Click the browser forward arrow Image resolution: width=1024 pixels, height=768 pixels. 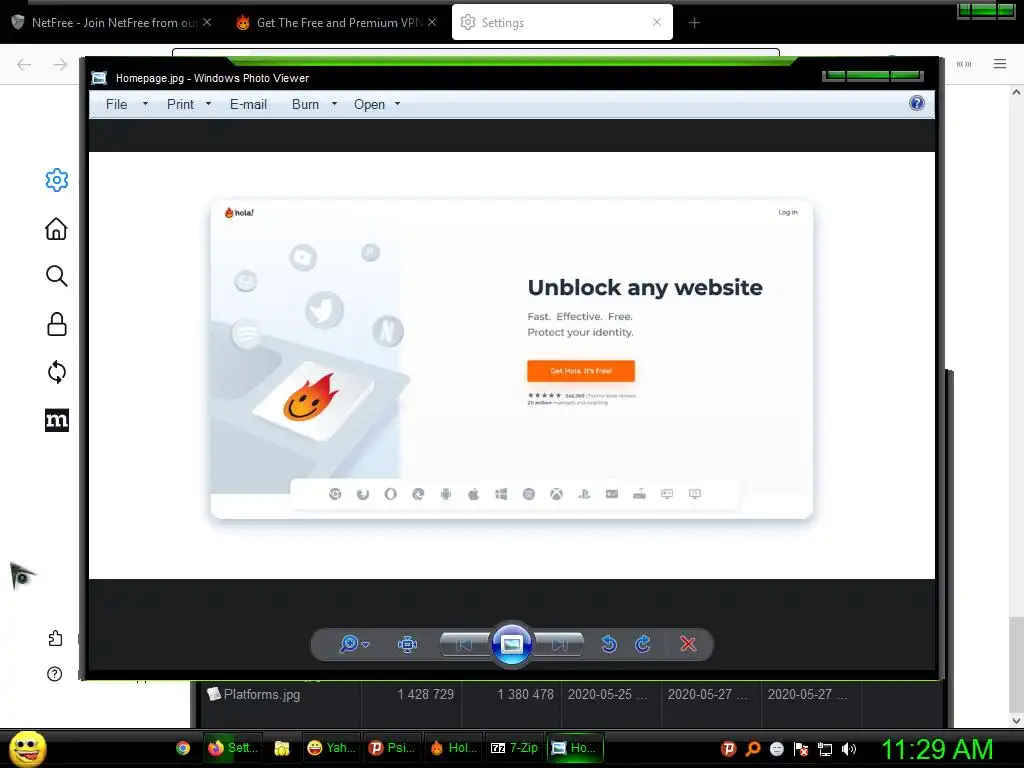pos(60,64)
